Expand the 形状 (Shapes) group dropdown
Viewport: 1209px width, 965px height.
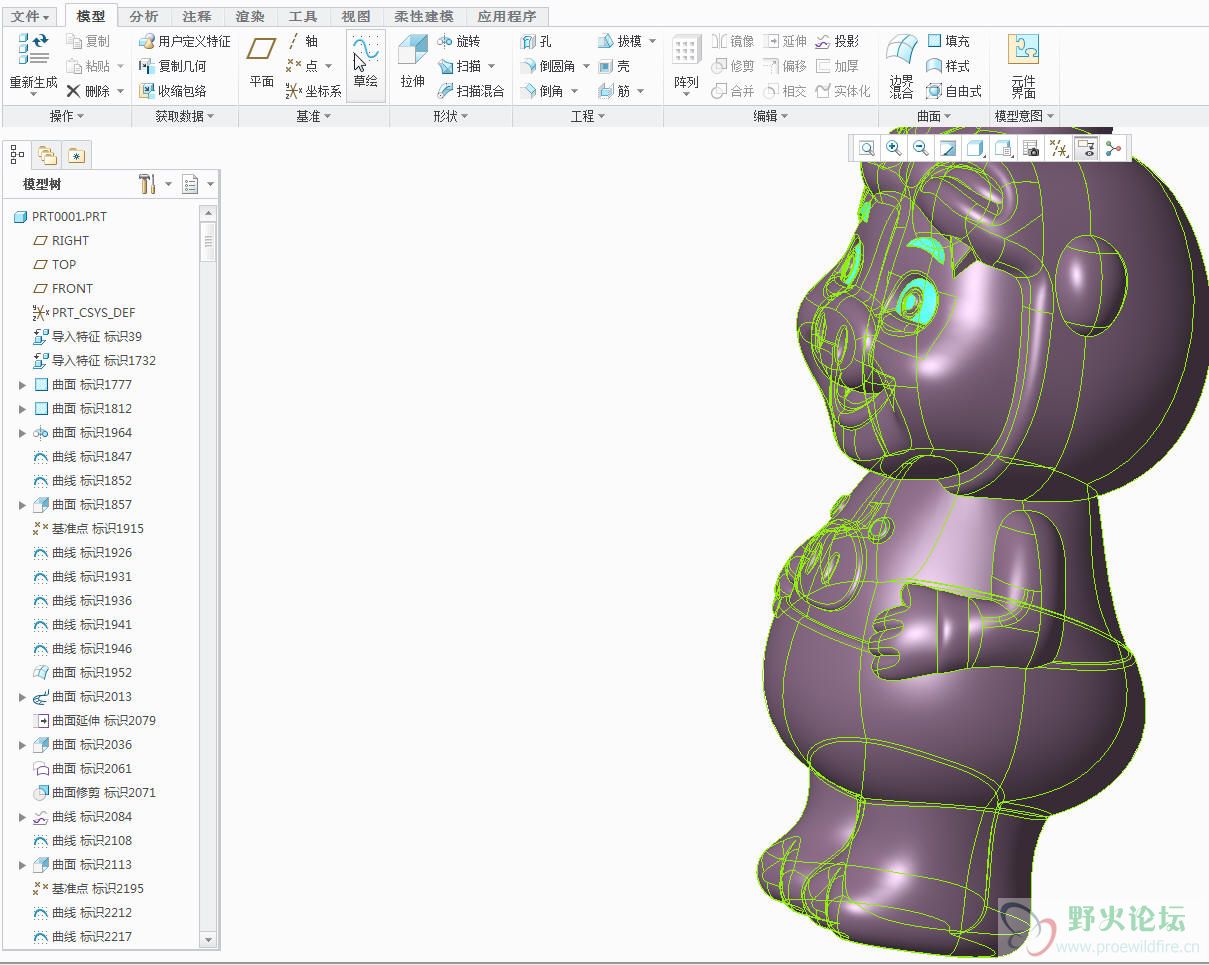pos(451,116)
